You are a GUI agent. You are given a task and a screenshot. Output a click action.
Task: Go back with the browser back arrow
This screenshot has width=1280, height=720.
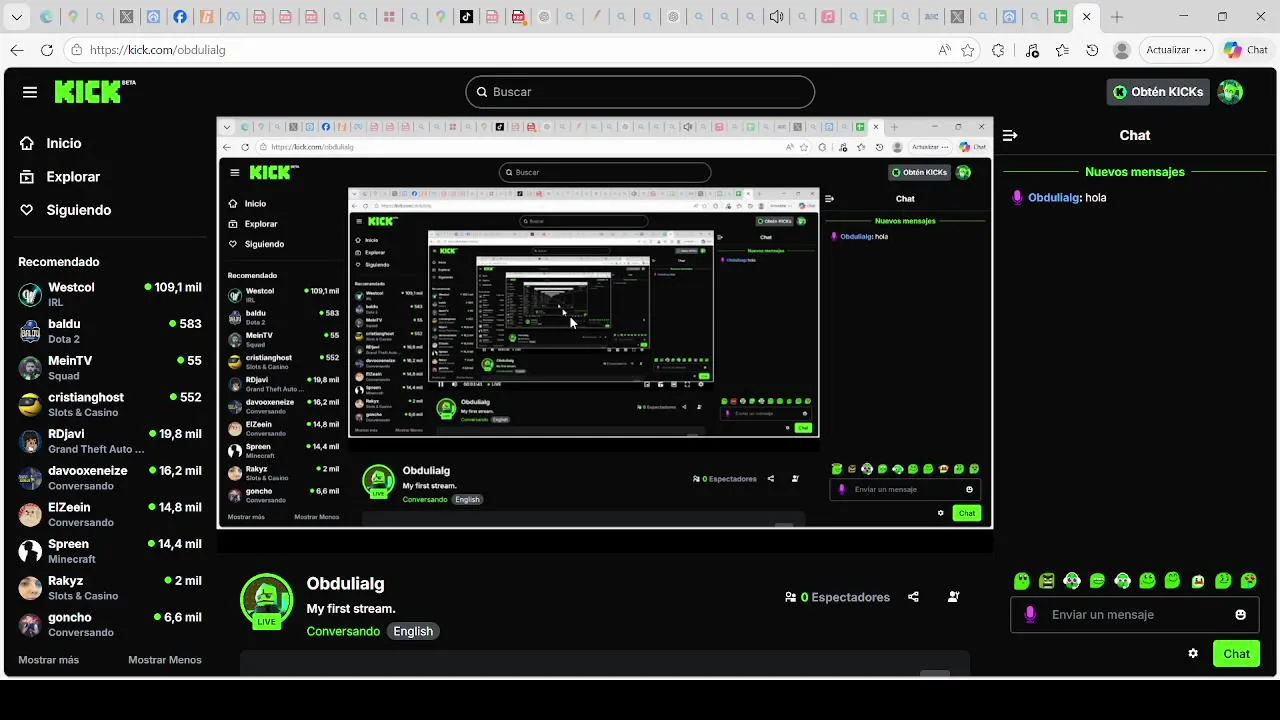tap(17, 50)
